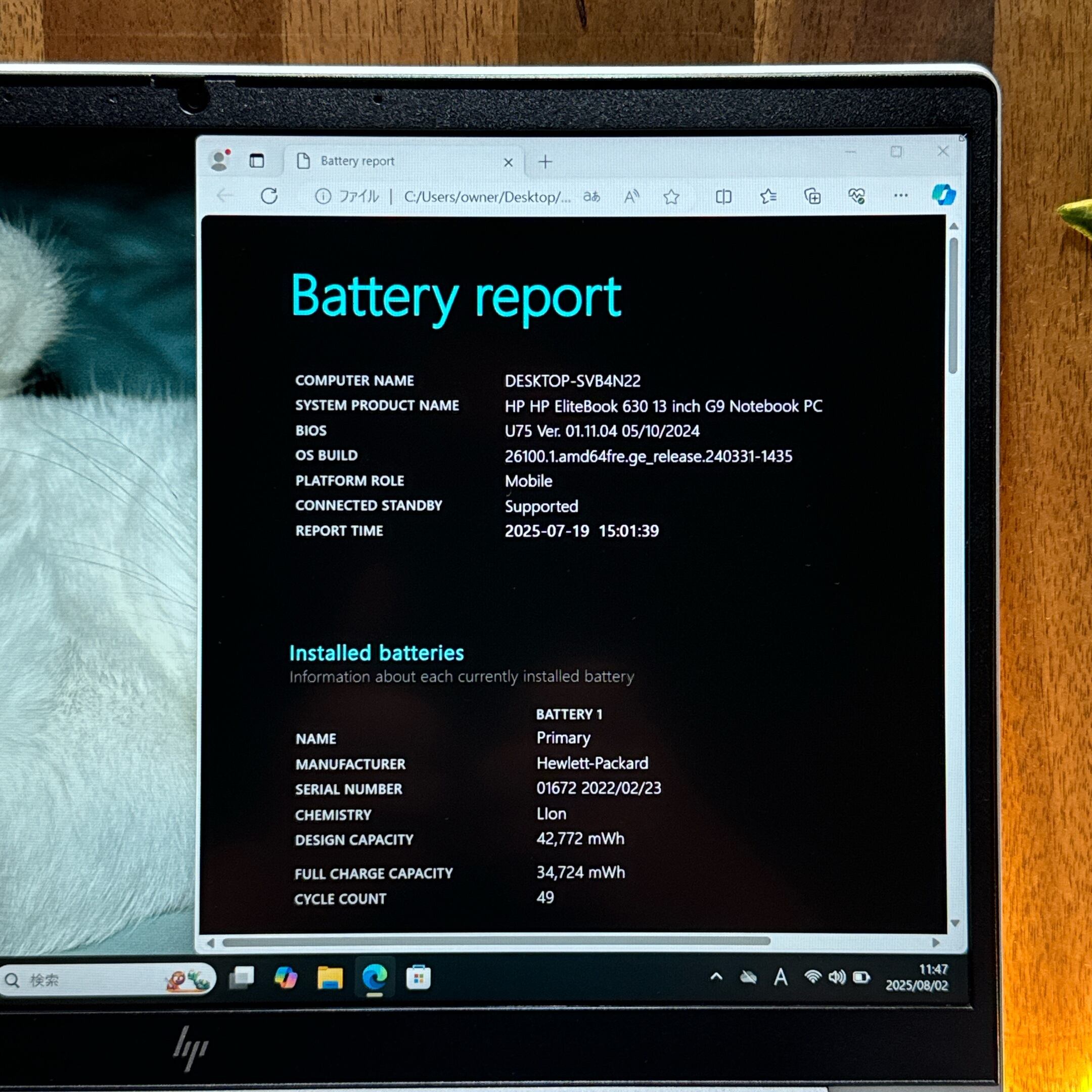Open Browser essentials heart icon
This screenshot has width=1092, height=1092.
tap(856, 197)
